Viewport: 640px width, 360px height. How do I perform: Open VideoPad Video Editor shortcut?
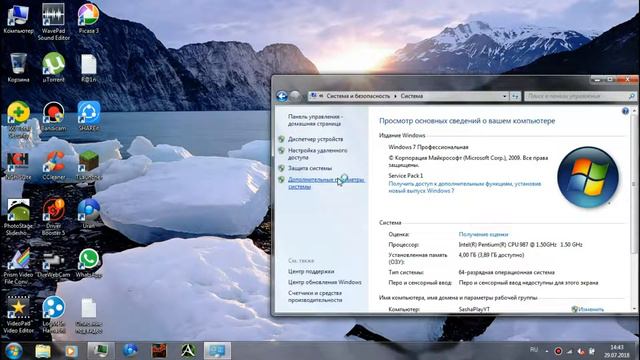click(x=18, y=315)
